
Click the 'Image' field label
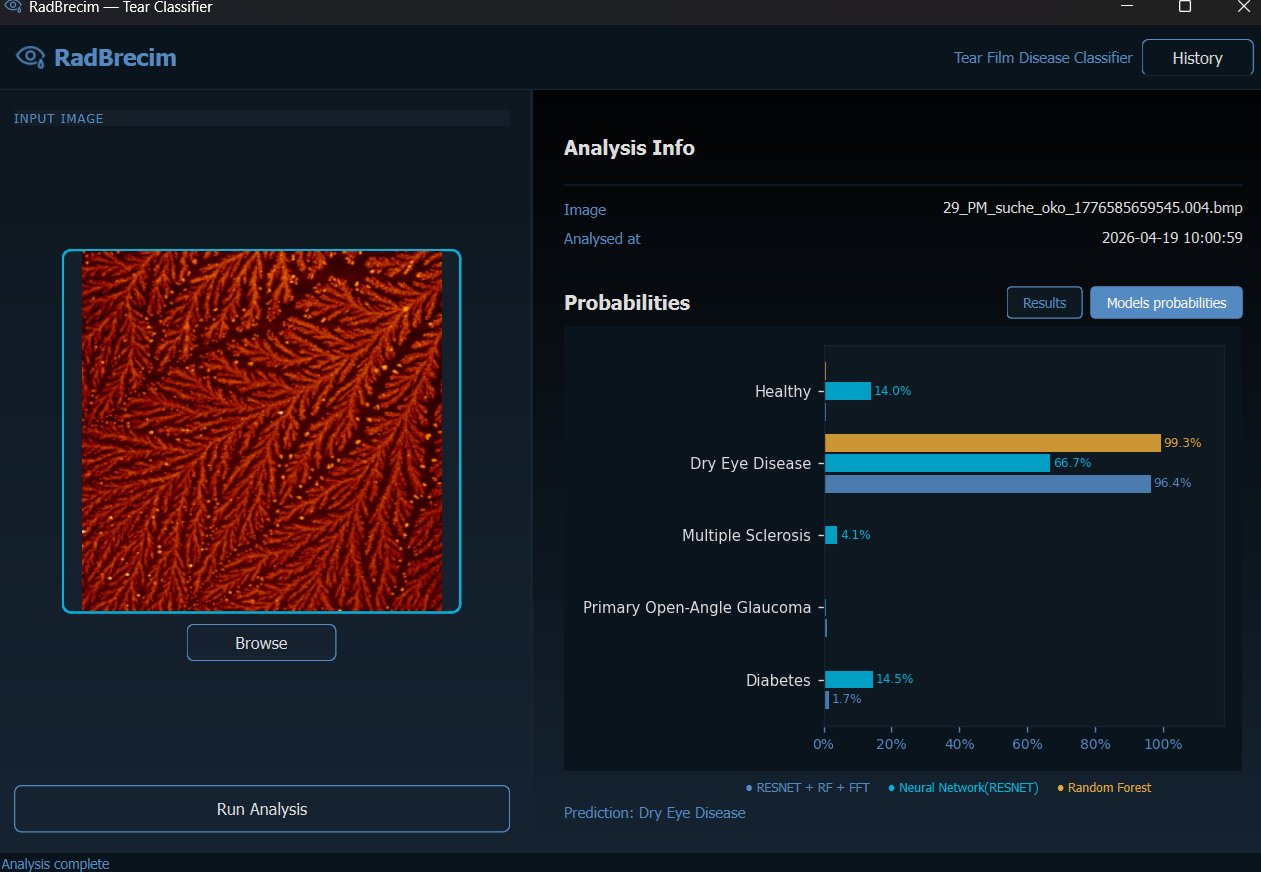585,210
